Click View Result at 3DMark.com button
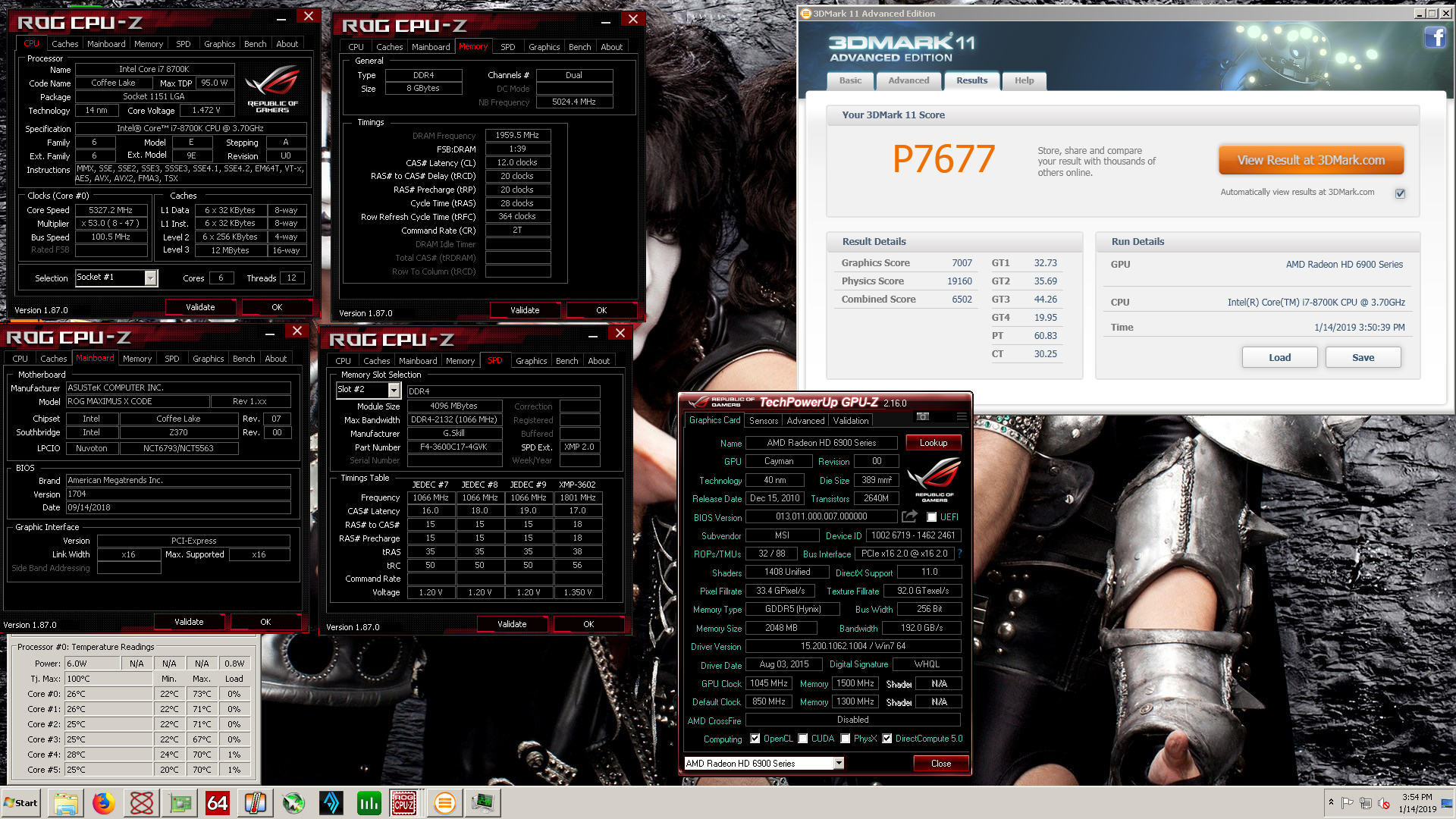The image size is (1456, 819). 1311,160
